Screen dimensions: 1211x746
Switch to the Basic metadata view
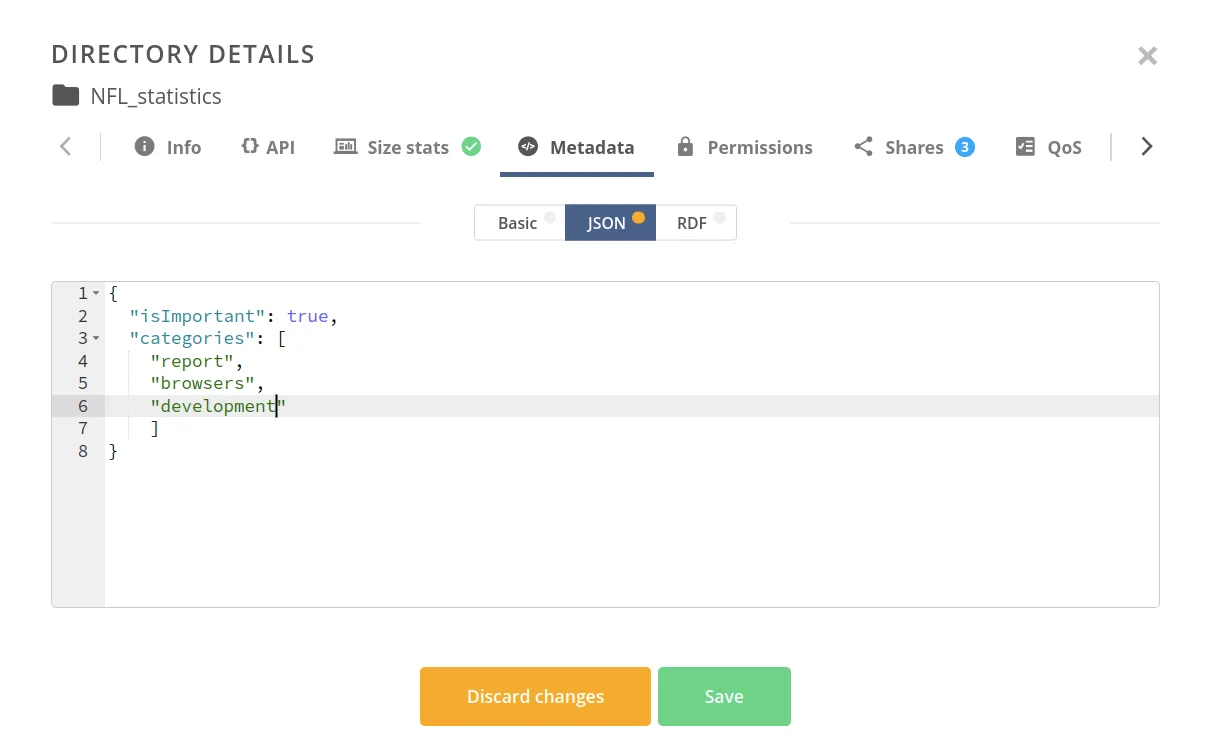pyautogui.click(x=519, y=222)
